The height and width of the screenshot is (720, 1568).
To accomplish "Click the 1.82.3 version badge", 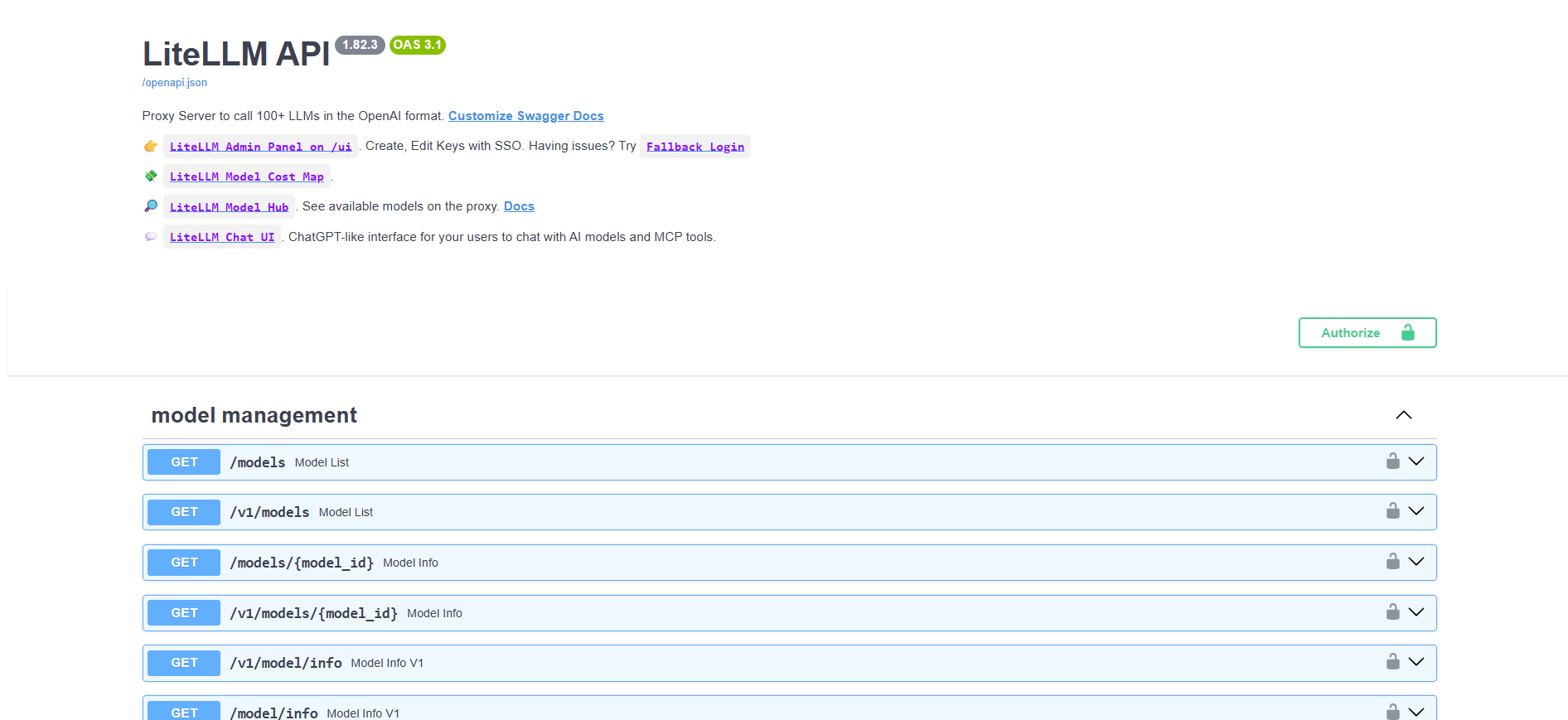I will pos(360,45).
